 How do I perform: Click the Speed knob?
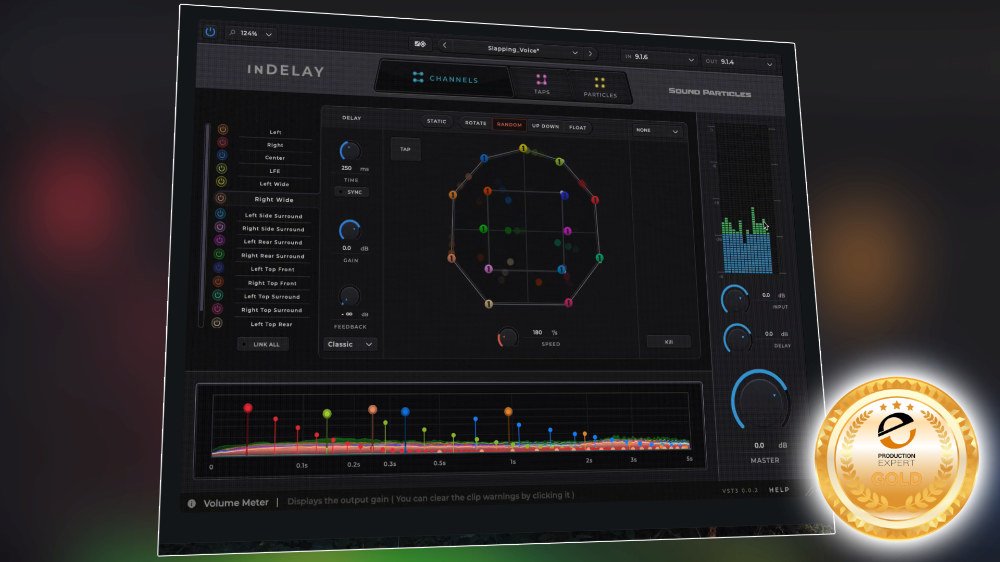(x=508, y=337)
